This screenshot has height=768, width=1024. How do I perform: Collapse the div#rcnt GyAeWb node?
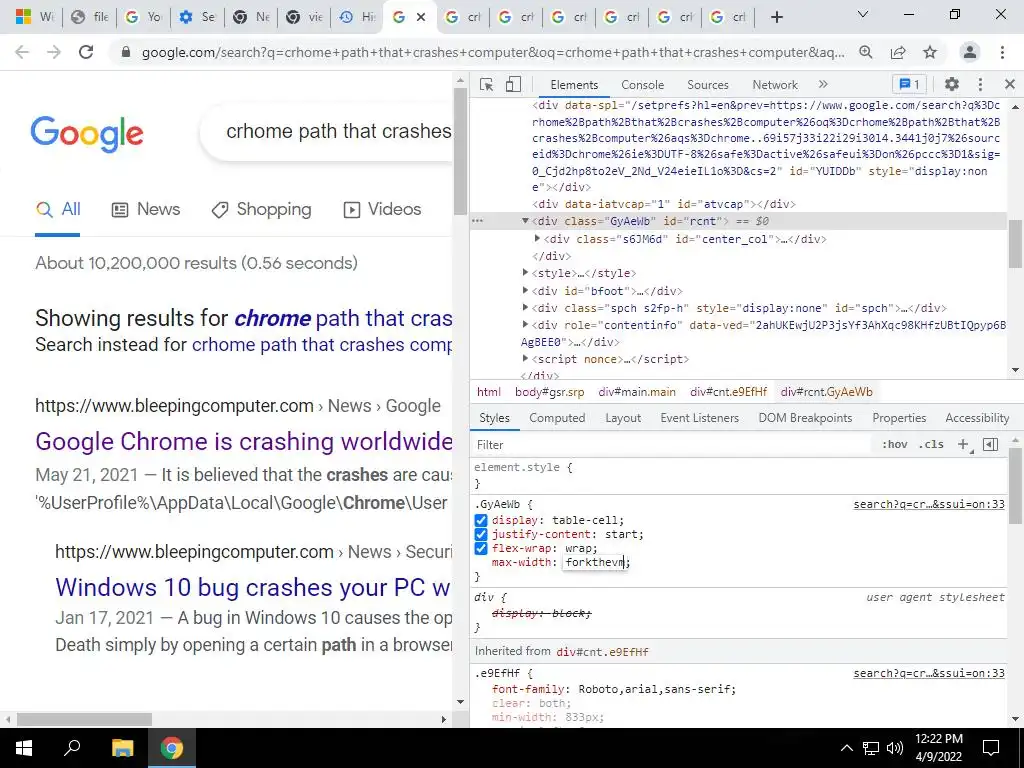click(525, 221)
